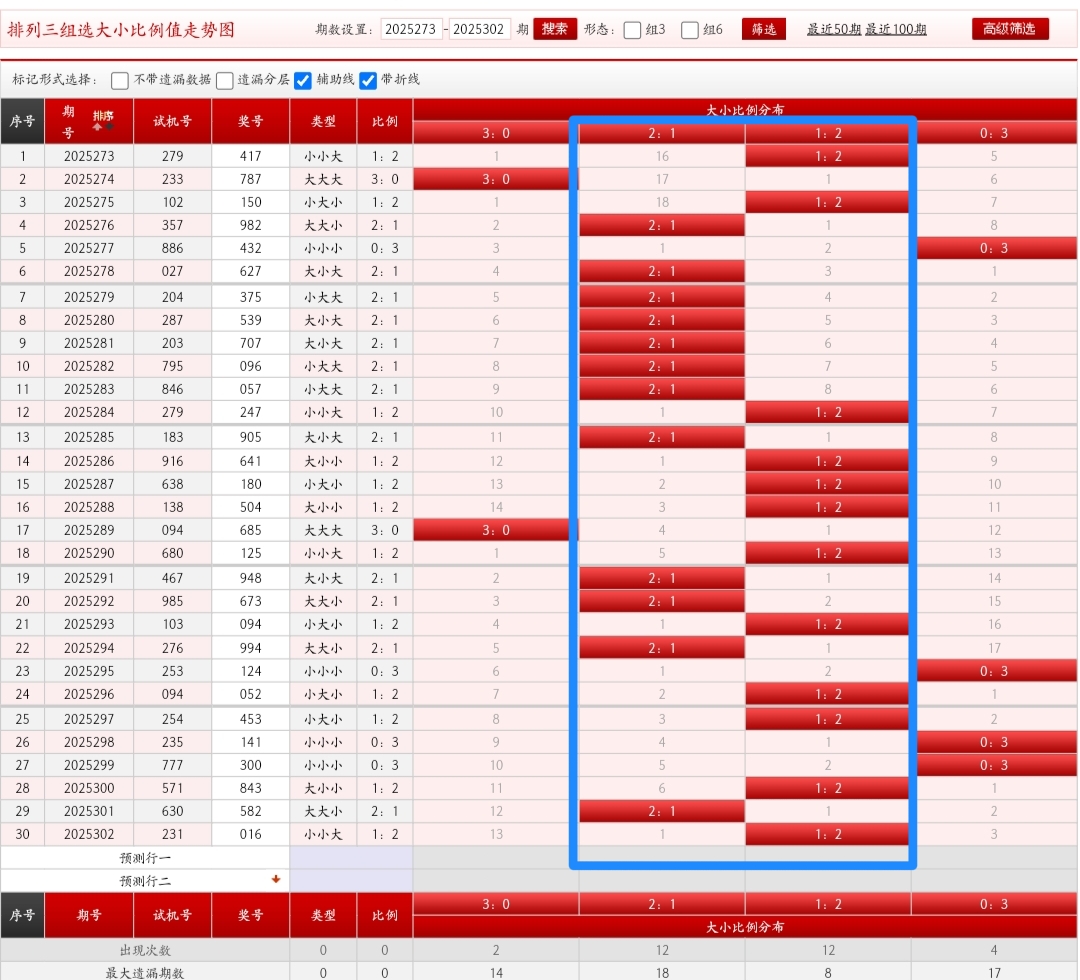
Task: Click the 预测行一 prediction row label
Action: pyautogui.click(x=145, y=858)
